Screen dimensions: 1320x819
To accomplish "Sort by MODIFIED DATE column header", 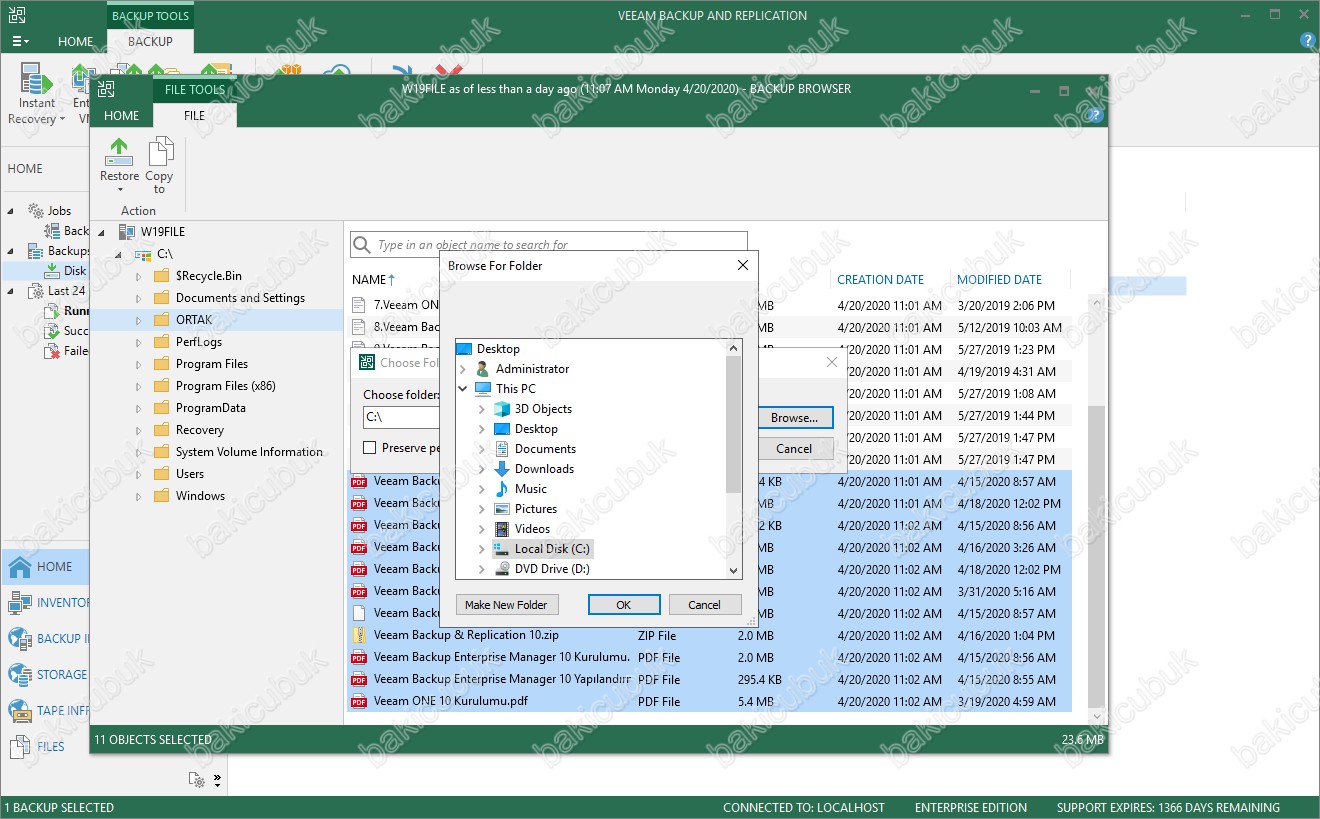I will (x=999, y=280).
